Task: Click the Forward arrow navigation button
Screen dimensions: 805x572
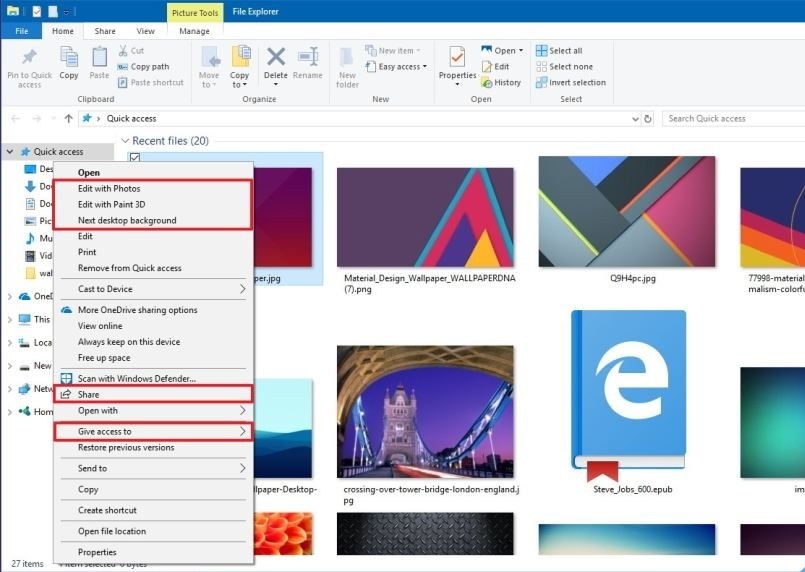Action: click(36, 119)
